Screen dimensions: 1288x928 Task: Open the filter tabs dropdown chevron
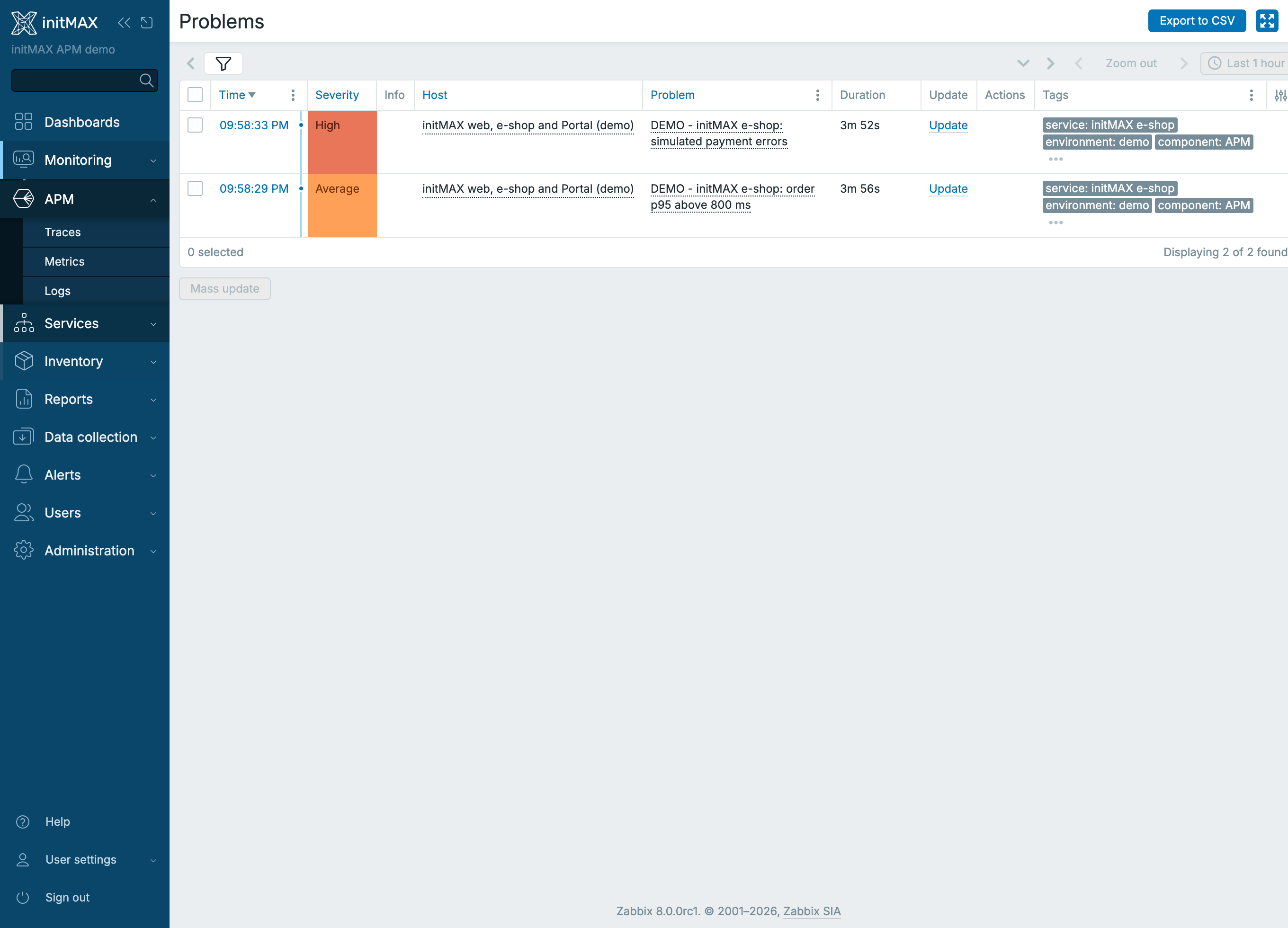[1023, 63]
